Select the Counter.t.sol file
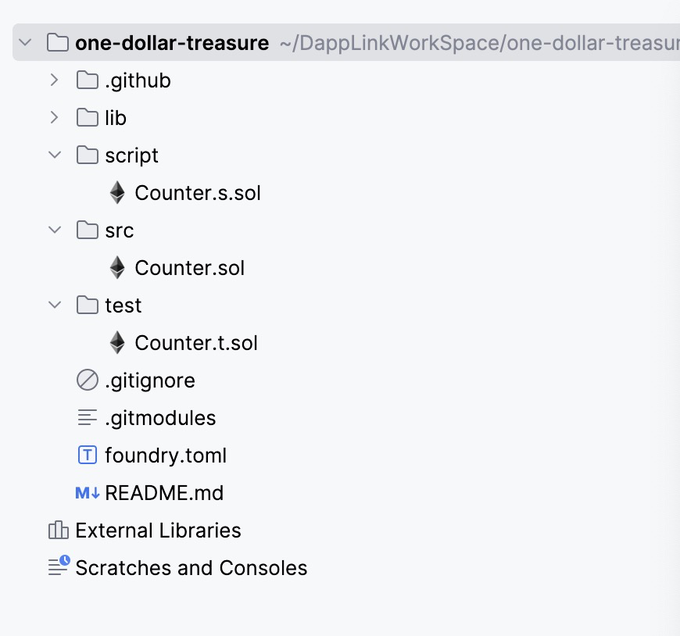Image resolution: width=680 pixels, height=636 pixels. coord(196,343)
